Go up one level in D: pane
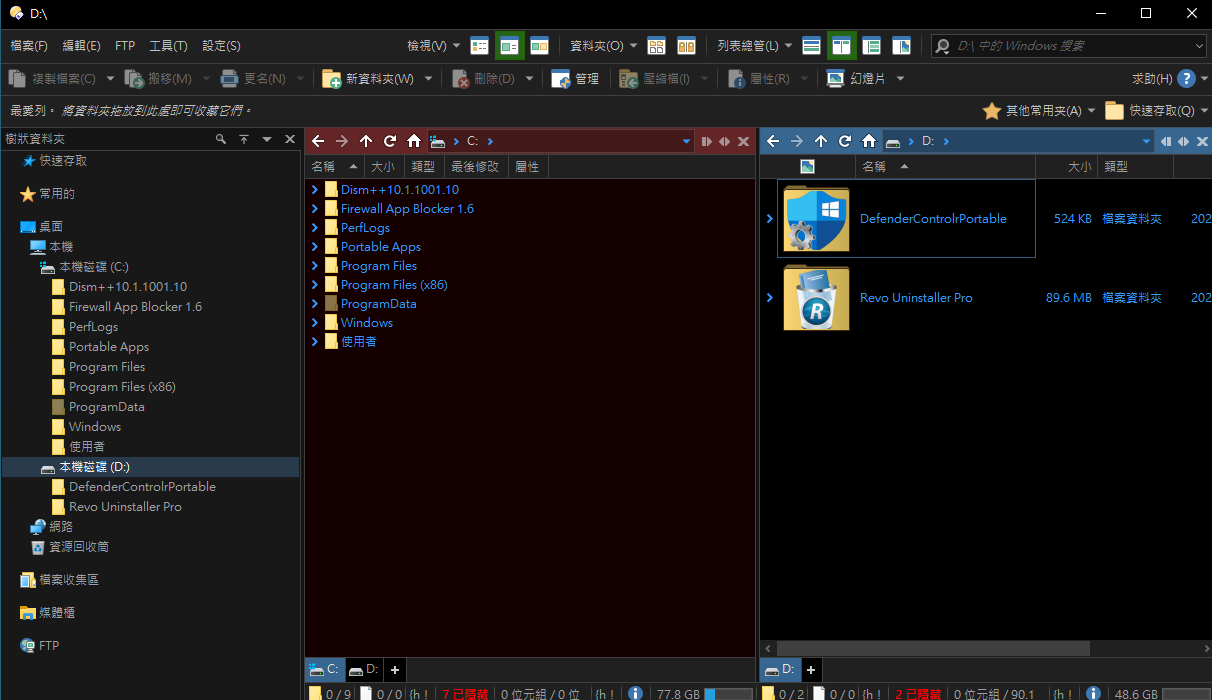1212x700 pixels. coord(821,141)
